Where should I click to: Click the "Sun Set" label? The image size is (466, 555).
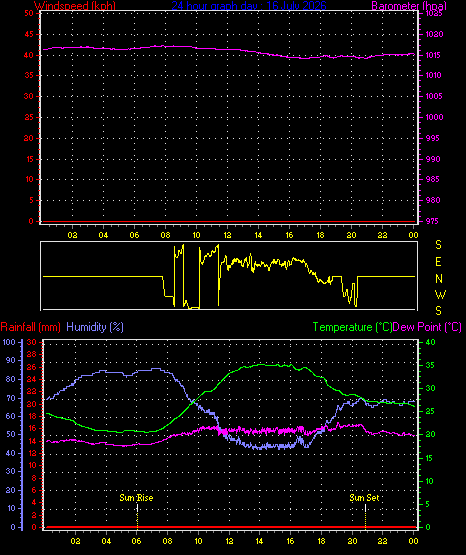click(364, 498)
